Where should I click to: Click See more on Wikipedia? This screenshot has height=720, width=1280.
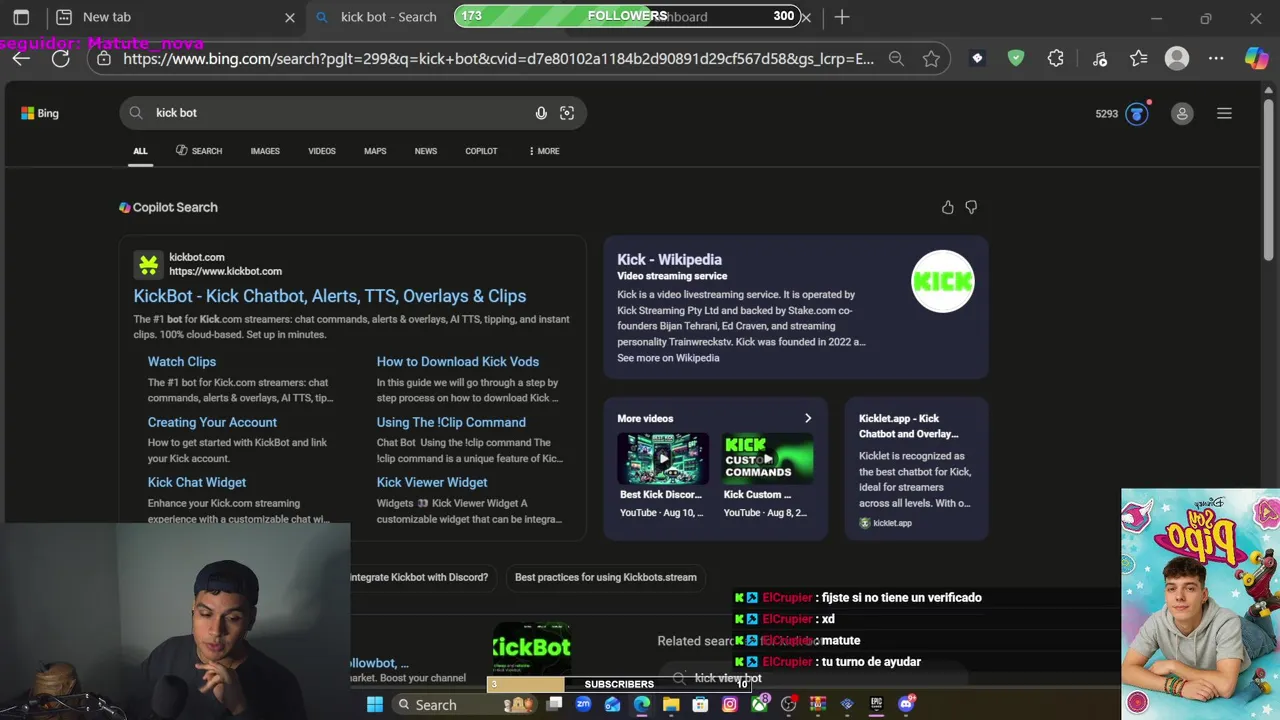[668, 358]
